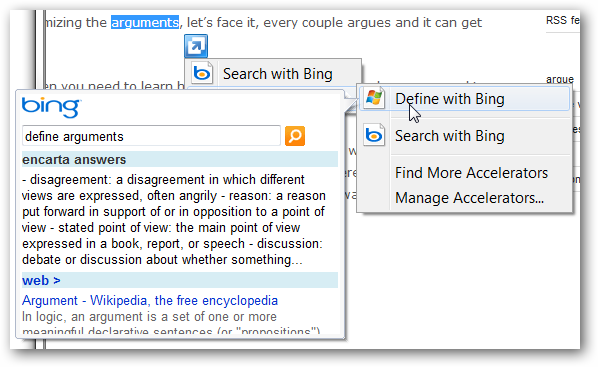598x367 pixels.
Task: Click the 'define arguments' search field
Action: (151, 136)
